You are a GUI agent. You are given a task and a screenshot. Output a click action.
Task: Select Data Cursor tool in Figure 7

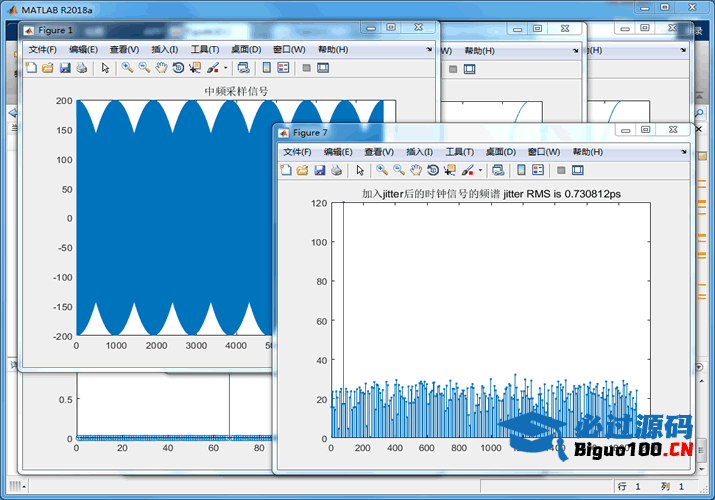pyautogui.click(x=450, y=170)
